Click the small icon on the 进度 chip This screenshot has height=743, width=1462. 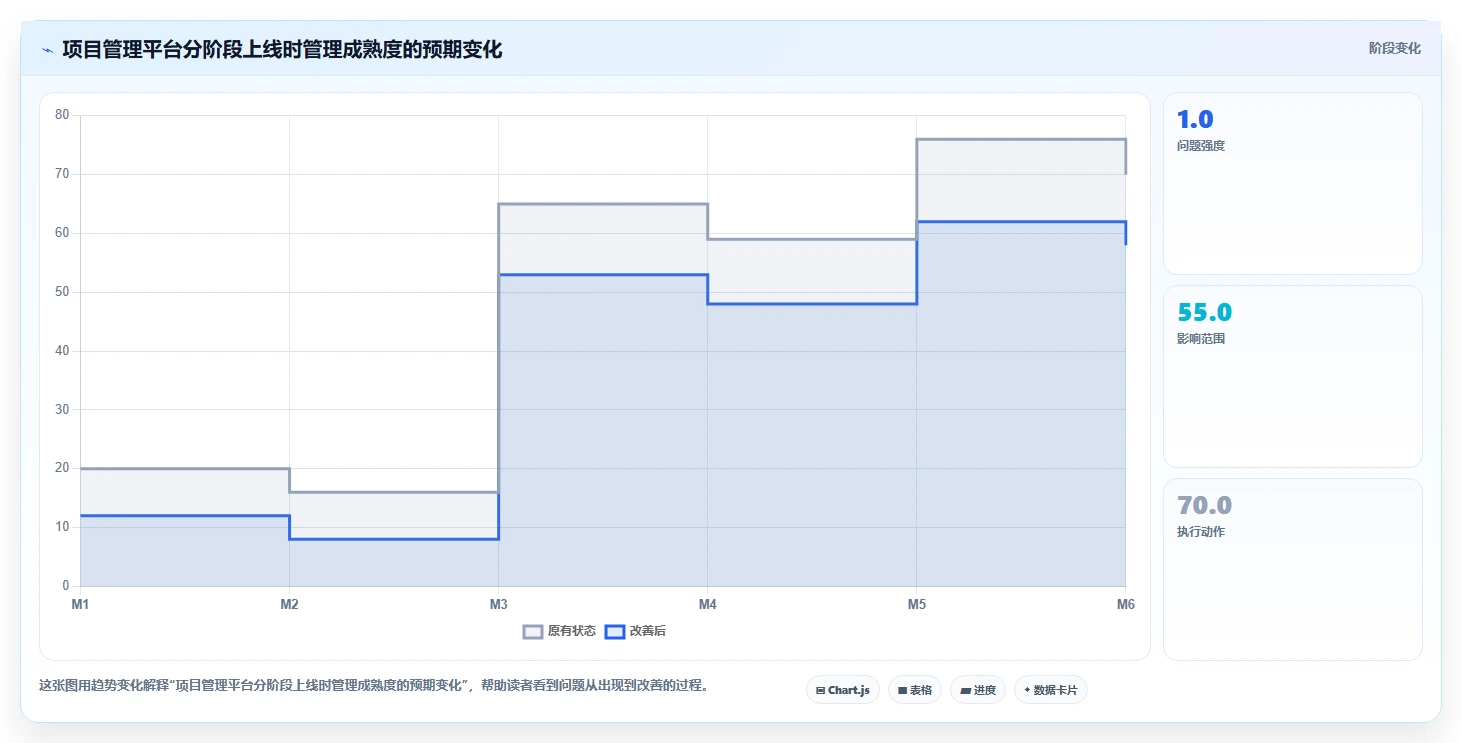[x=965, y=690]
